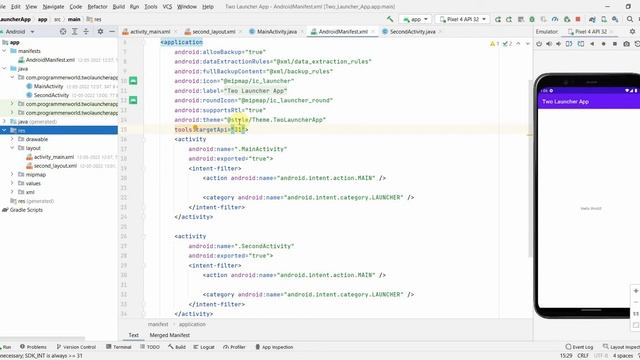The image size is (640, 360).
Task: Expand the values folder
Action: coord(12,183)
